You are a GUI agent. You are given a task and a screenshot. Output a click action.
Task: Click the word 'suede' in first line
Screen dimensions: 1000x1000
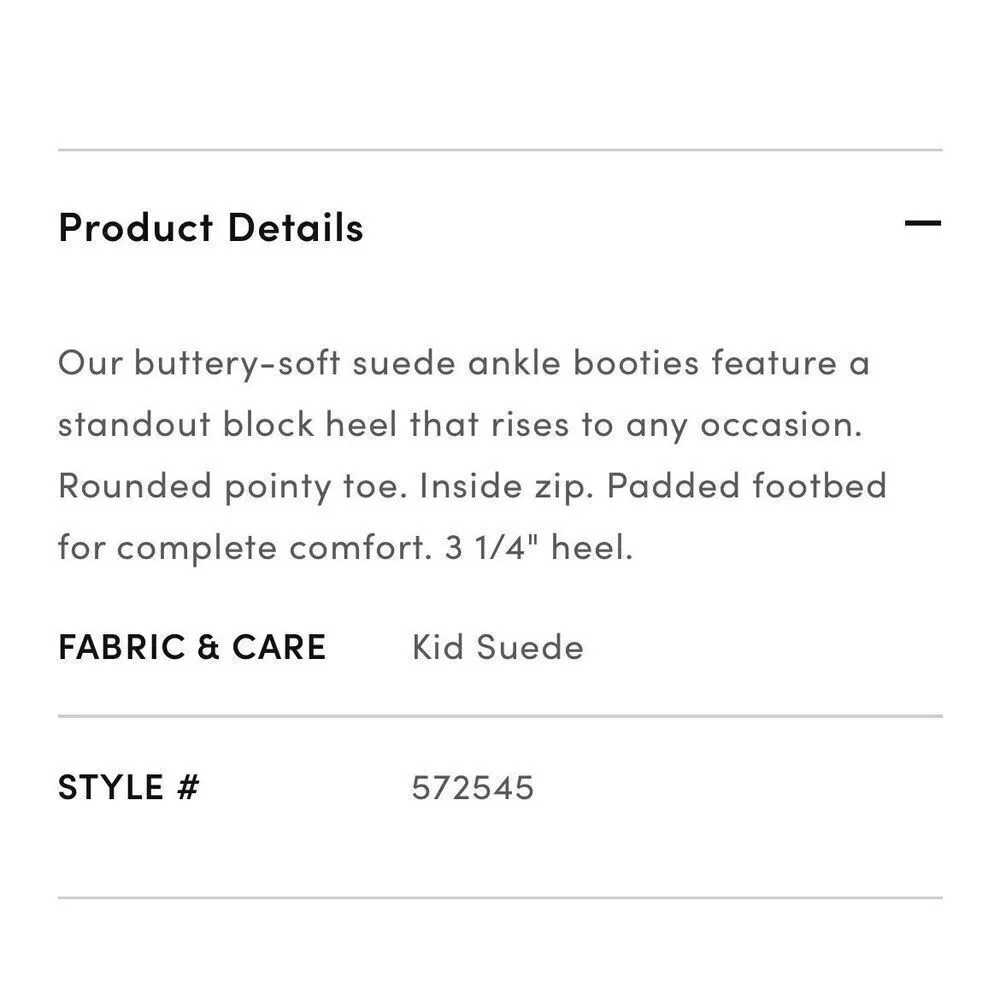coord(404,363)
